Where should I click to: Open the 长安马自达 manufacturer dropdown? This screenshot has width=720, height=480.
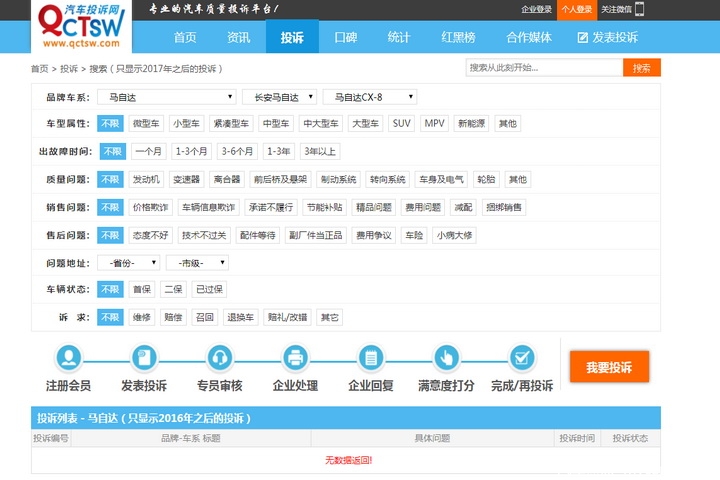click(280, 97)
